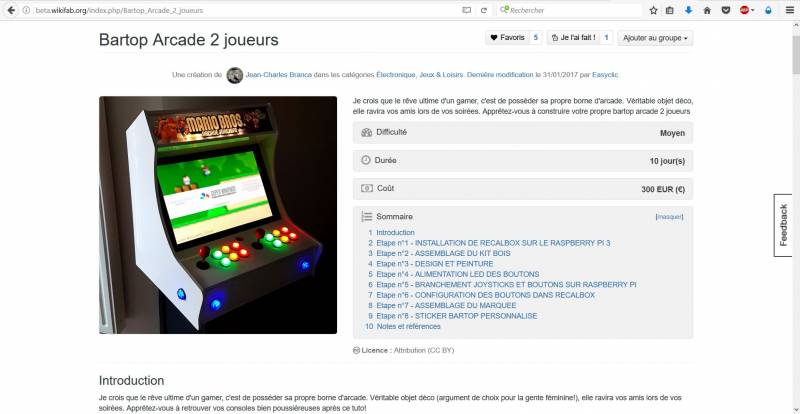Add tutorial to Favoris
Image resolution: width=800 pixels, height=414 pixels.
(507, 38)
